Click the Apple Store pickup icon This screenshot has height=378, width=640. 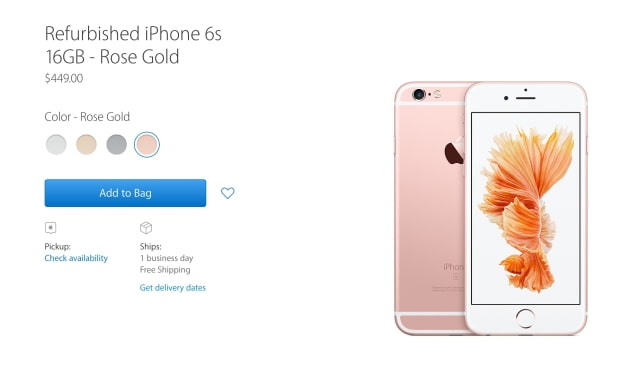coord(51,228)
